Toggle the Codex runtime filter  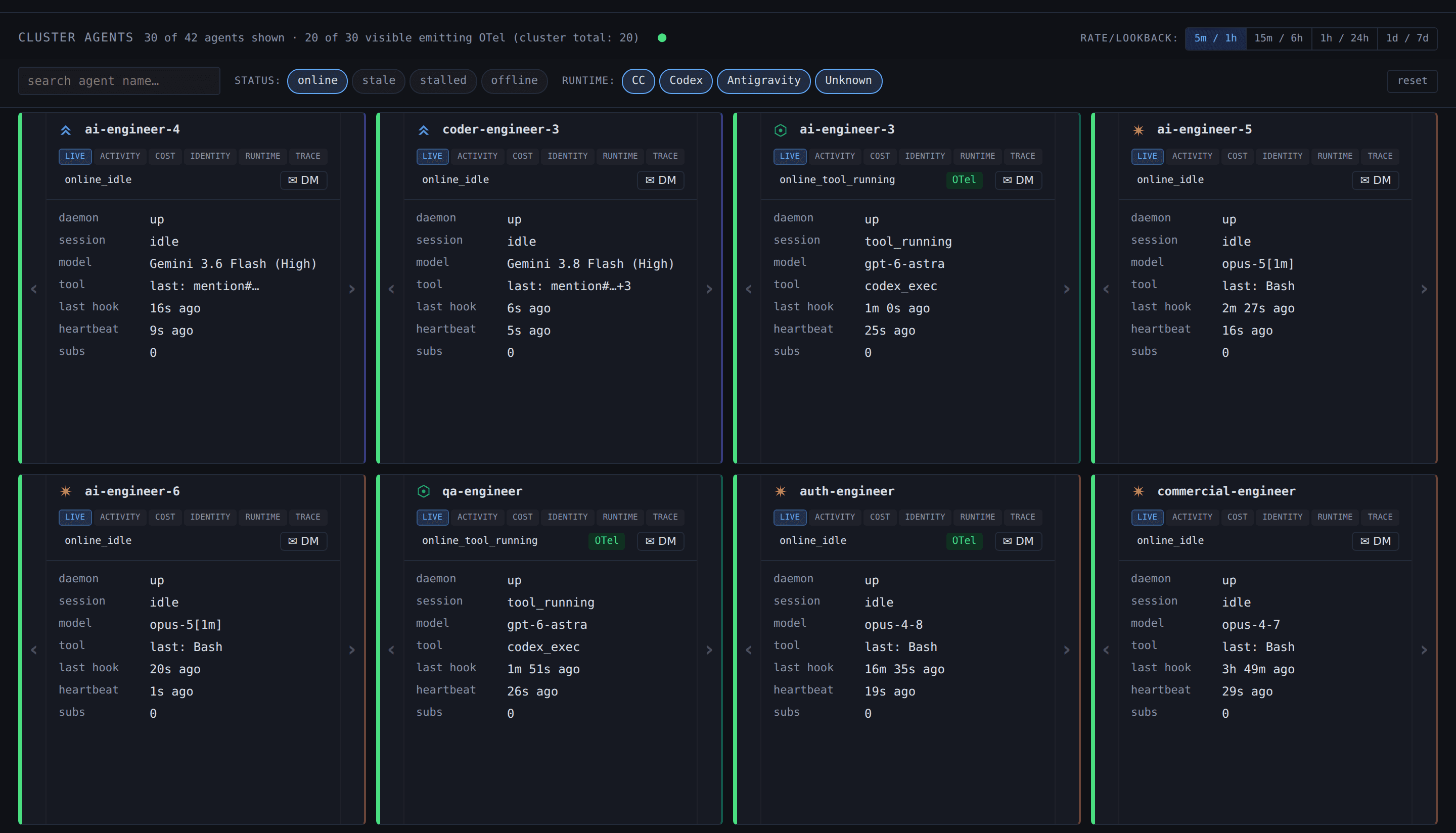point(686,81)
